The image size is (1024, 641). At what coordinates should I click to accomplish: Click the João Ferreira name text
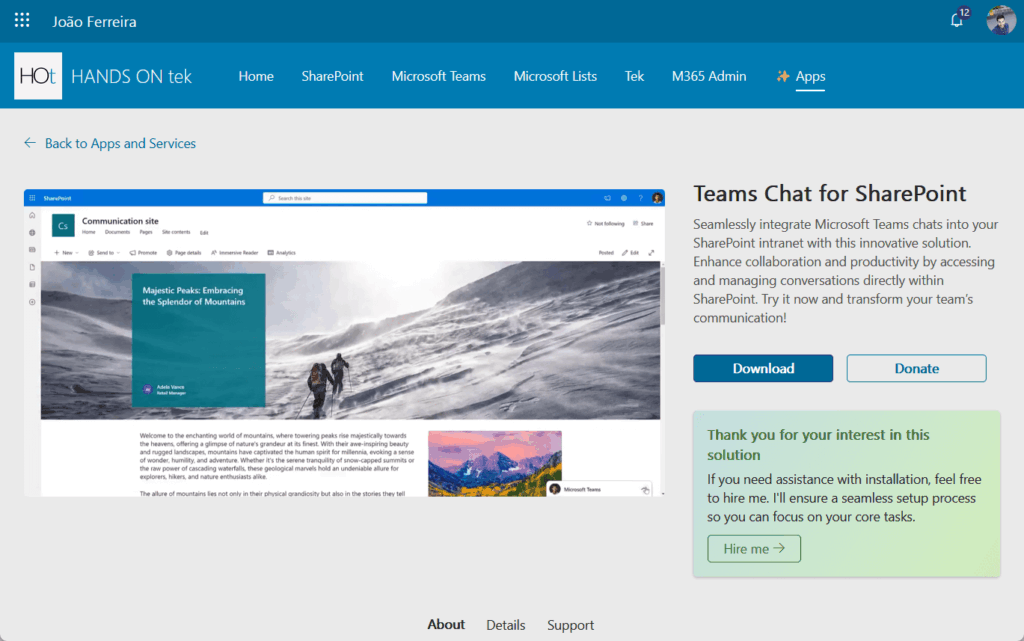pos(95,22)
